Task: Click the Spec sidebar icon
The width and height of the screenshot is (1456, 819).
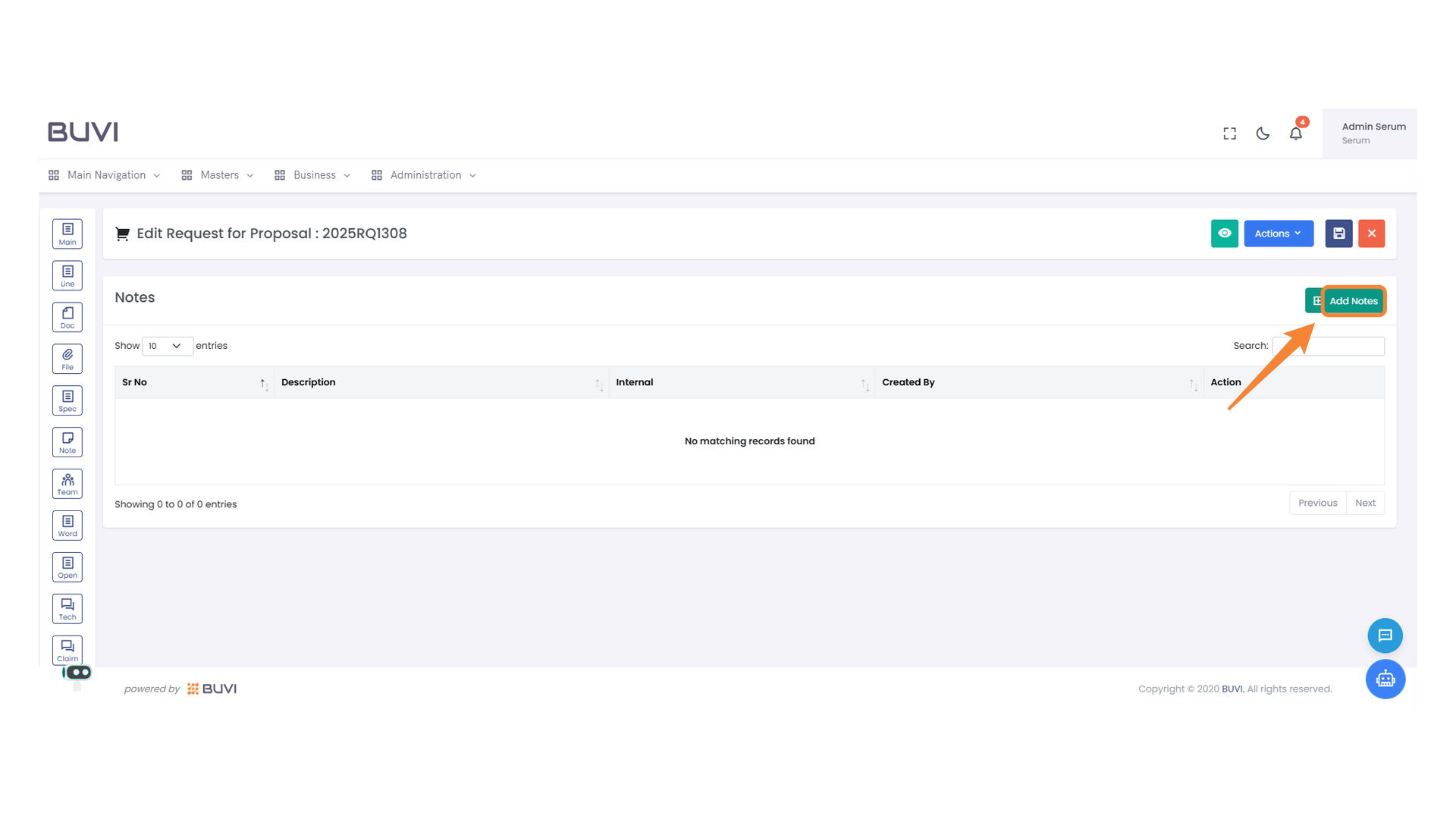Action: click(x=67, y=400)
